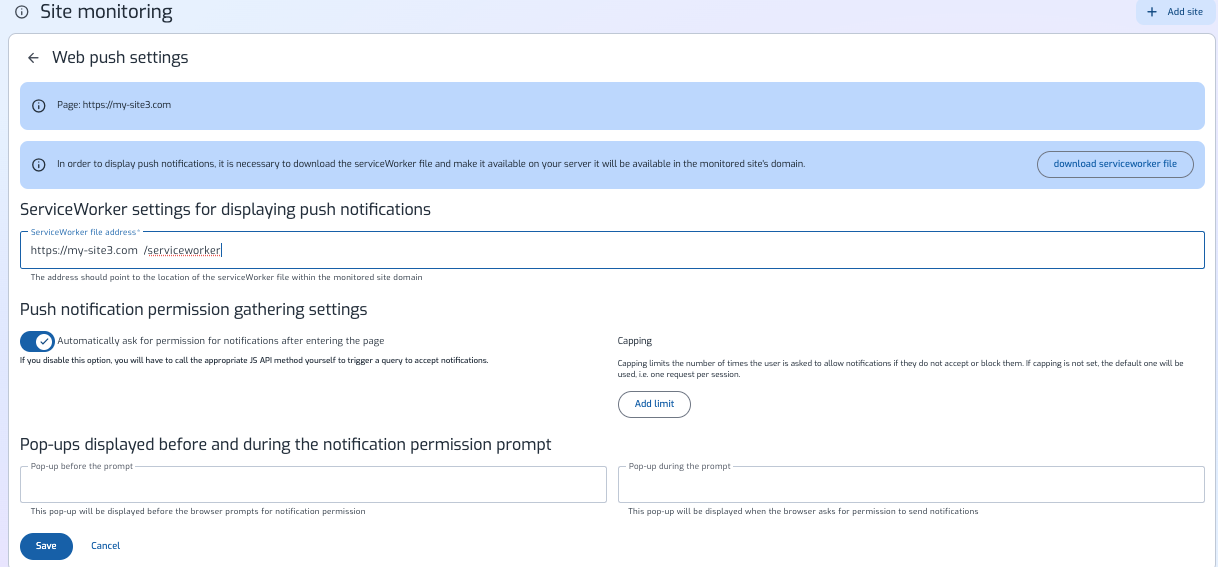Click the info icon in the Page URL banner
1218x567 pixels.
(39, 105)
